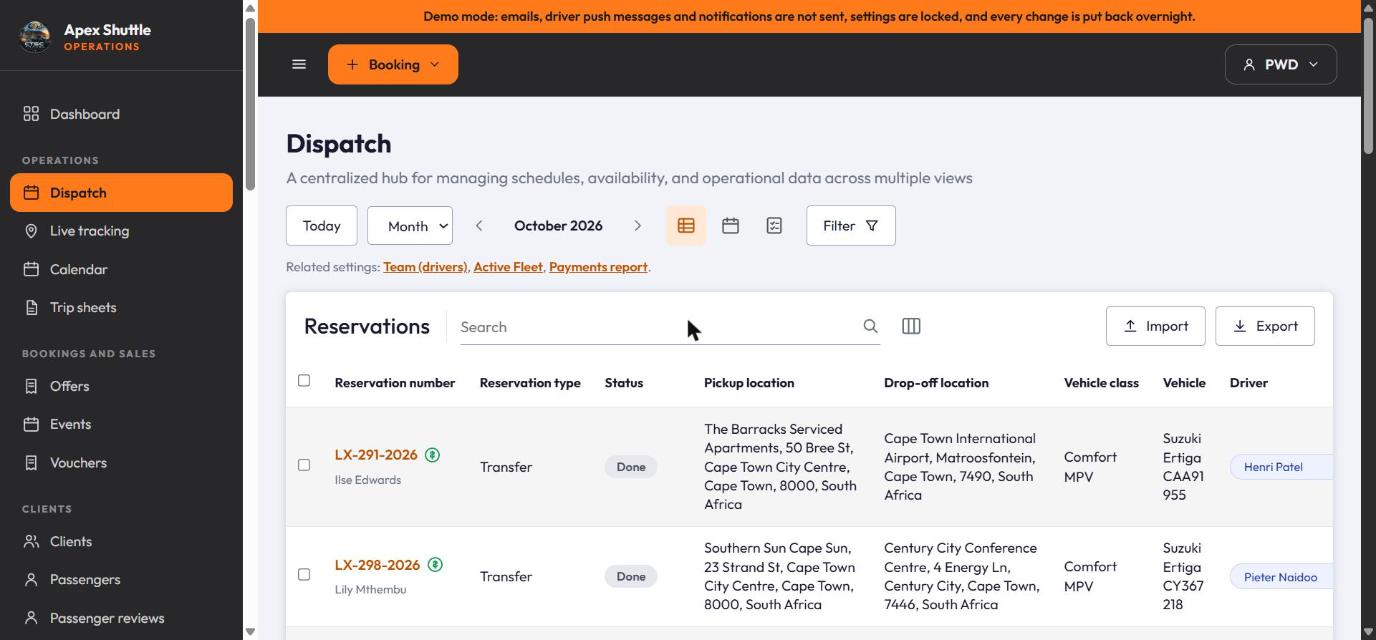Select the LX-291-2026 row checkbox
Viewport: 1376px width, 640px height.
pyautogui.click(x=304, y=465)
